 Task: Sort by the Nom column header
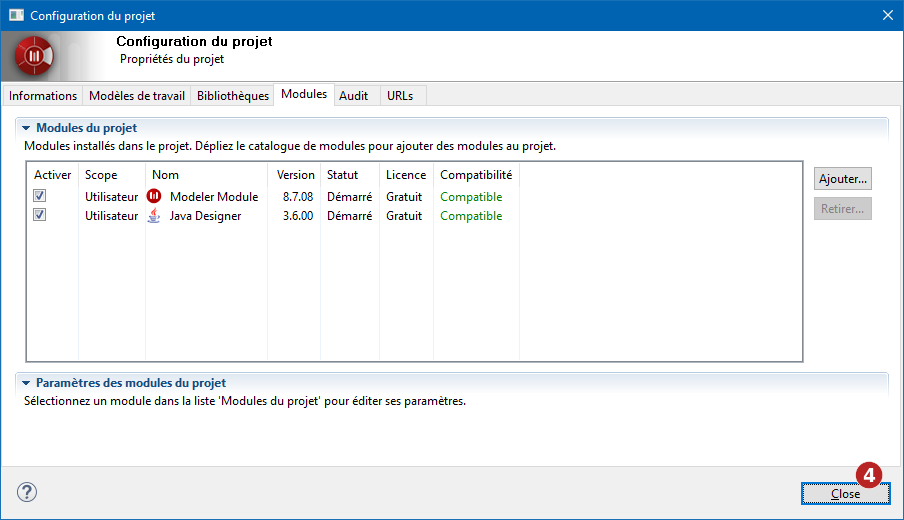tap(206, 175)
